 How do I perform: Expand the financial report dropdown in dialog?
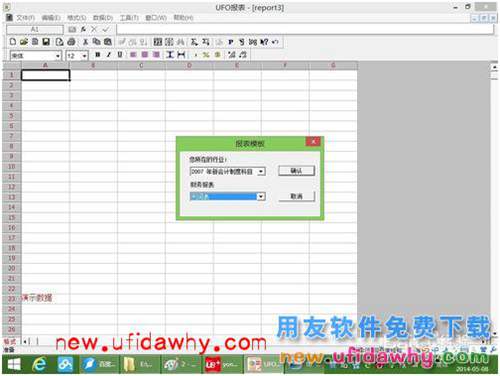[x=261, y=196]
